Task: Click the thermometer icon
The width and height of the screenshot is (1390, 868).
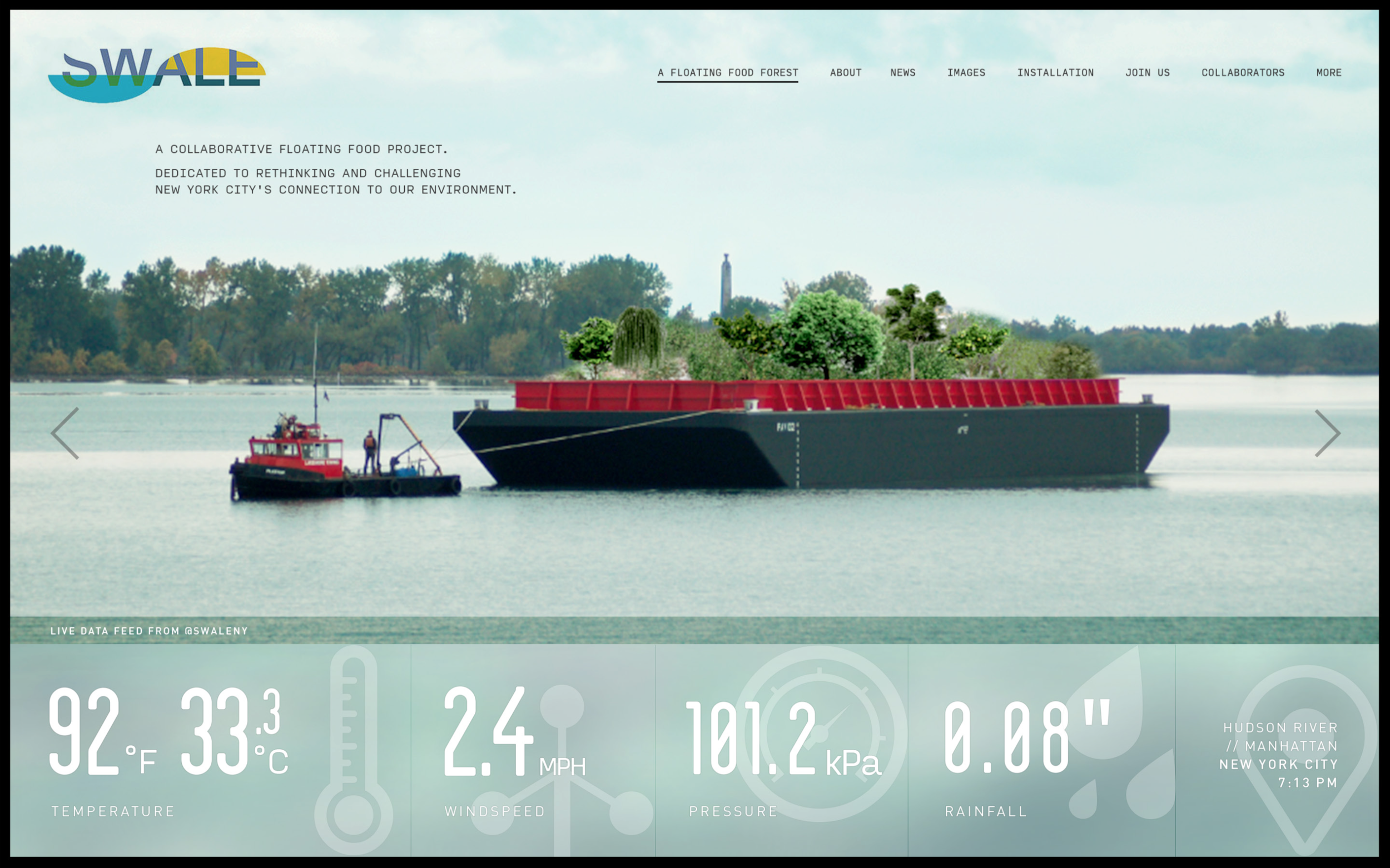Action: [x=354, y=750]
